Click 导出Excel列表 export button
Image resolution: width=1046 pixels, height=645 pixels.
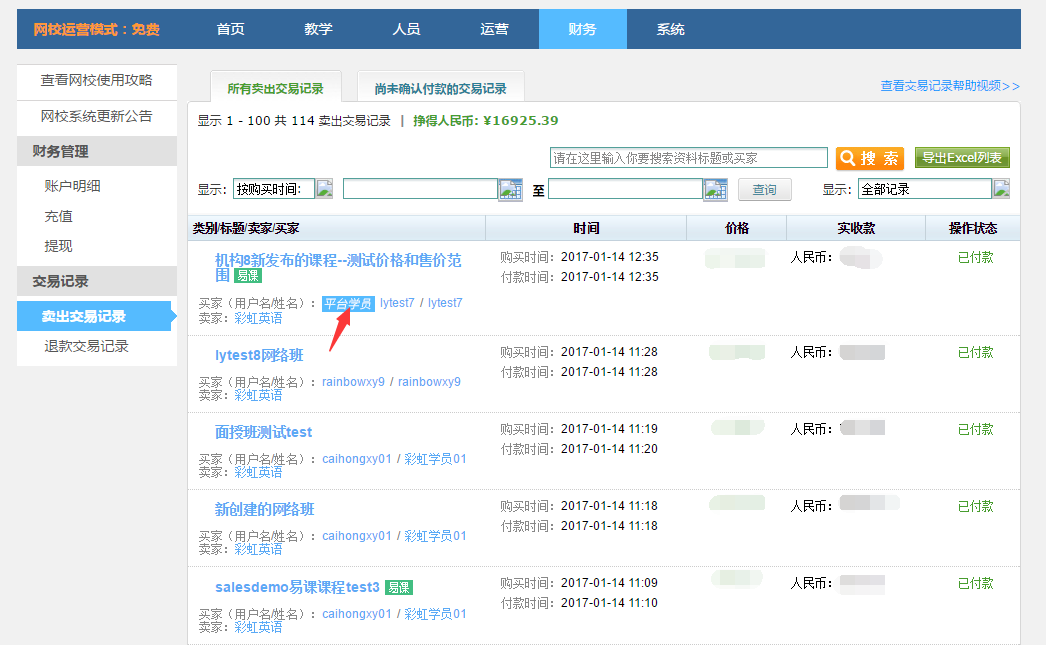[962, 158]
